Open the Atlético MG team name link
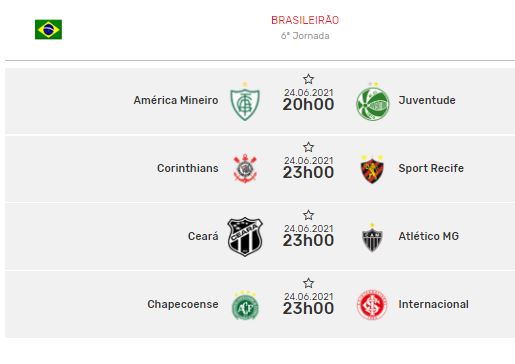The height and width of the screenshot is (364, 515). click(x=429, y=236)
